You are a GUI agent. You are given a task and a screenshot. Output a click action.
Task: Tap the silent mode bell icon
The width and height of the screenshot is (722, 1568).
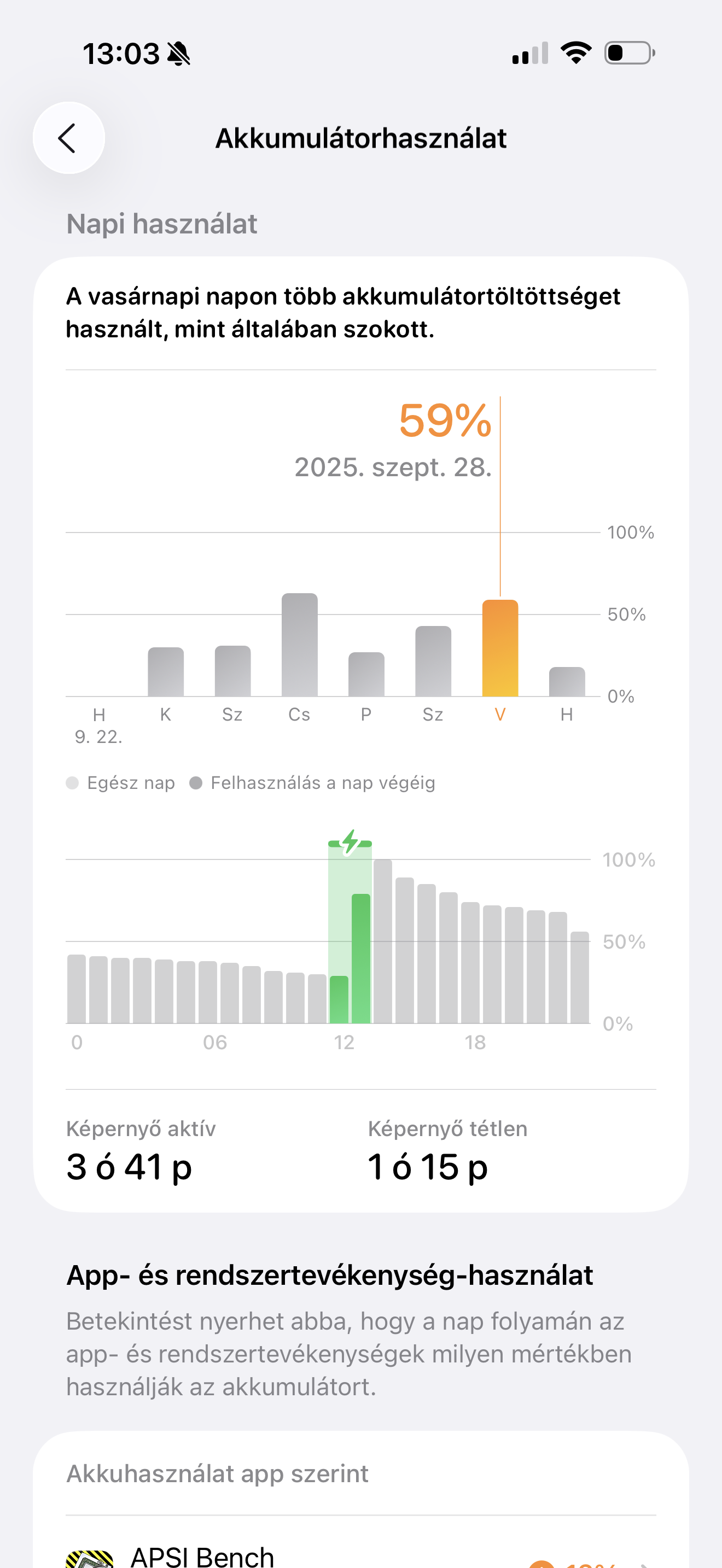179,54
